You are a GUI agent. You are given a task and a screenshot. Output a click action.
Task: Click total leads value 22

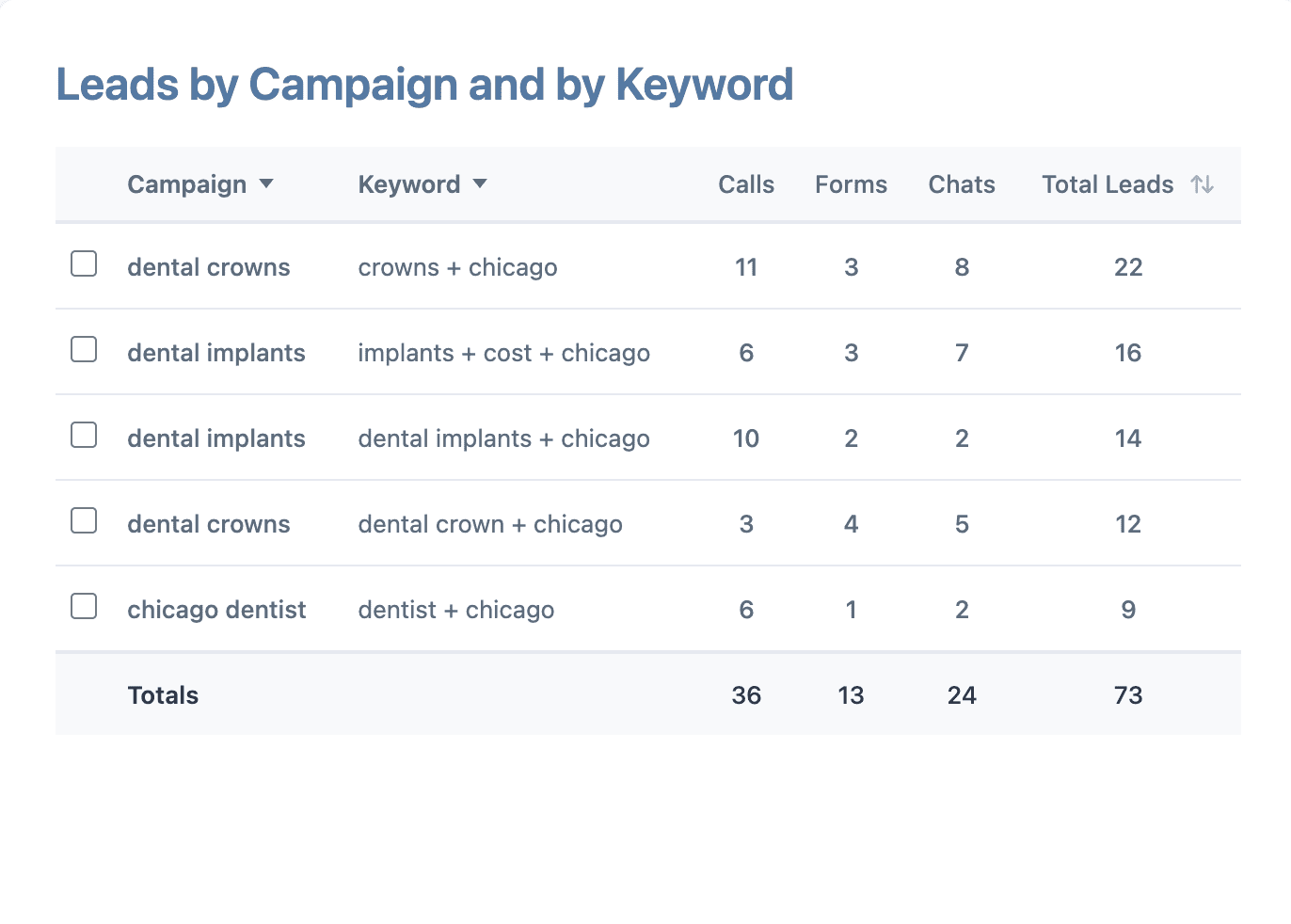pos(1128,267)
